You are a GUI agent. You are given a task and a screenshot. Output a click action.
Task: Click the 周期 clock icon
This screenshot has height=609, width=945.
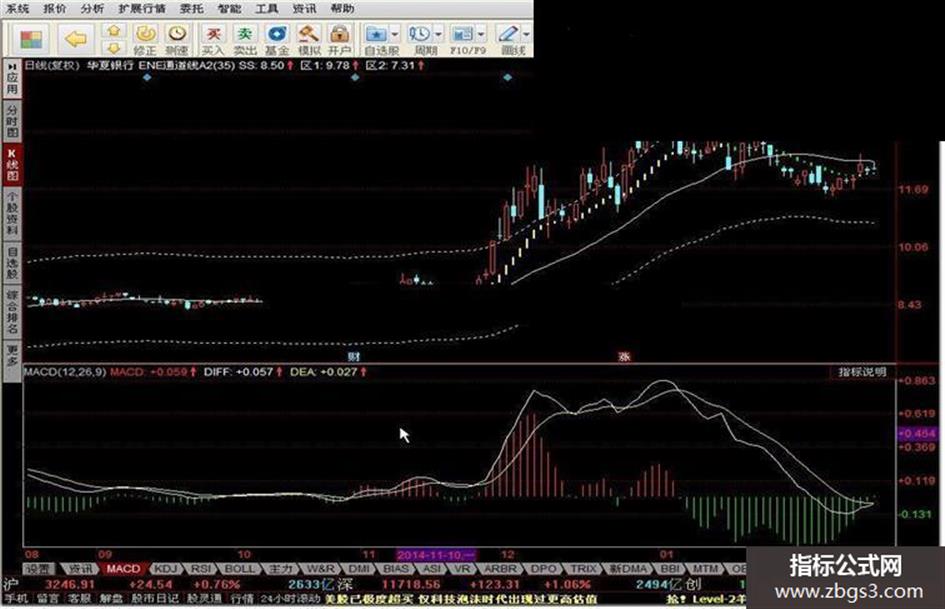(x=420, y=34)
